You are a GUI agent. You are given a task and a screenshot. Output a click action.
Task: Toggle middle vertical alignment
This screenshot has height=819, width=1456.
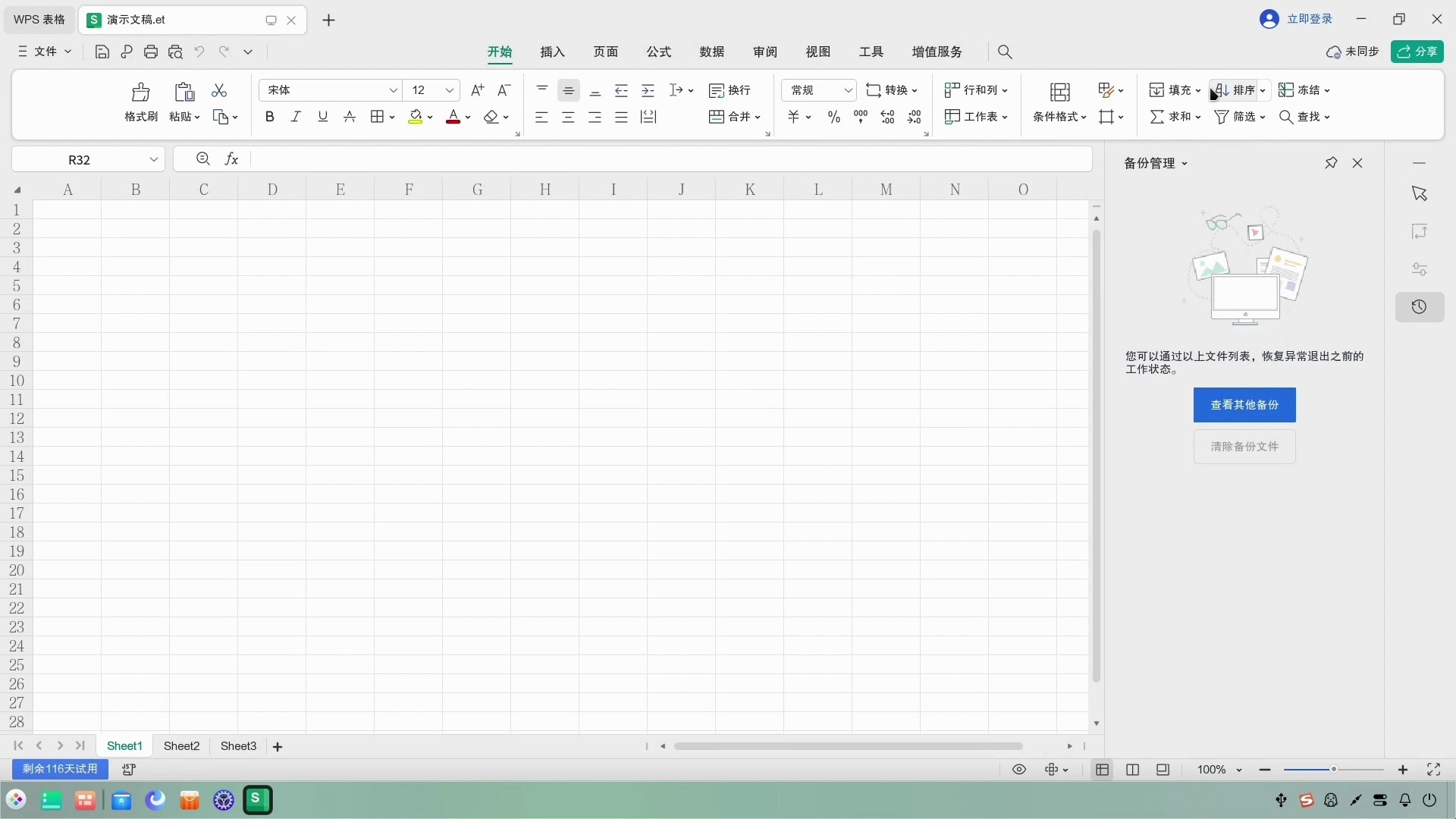(569, 90)
